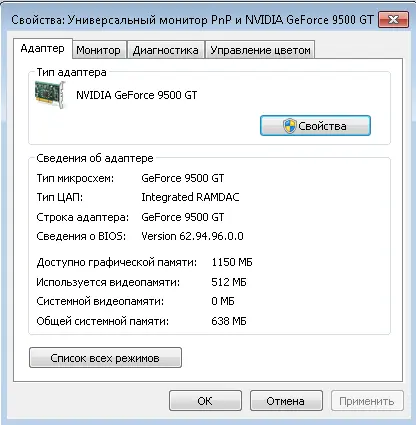Close the properties window with the X
This screenshot has height=425, width=416.
coord(393,19)
